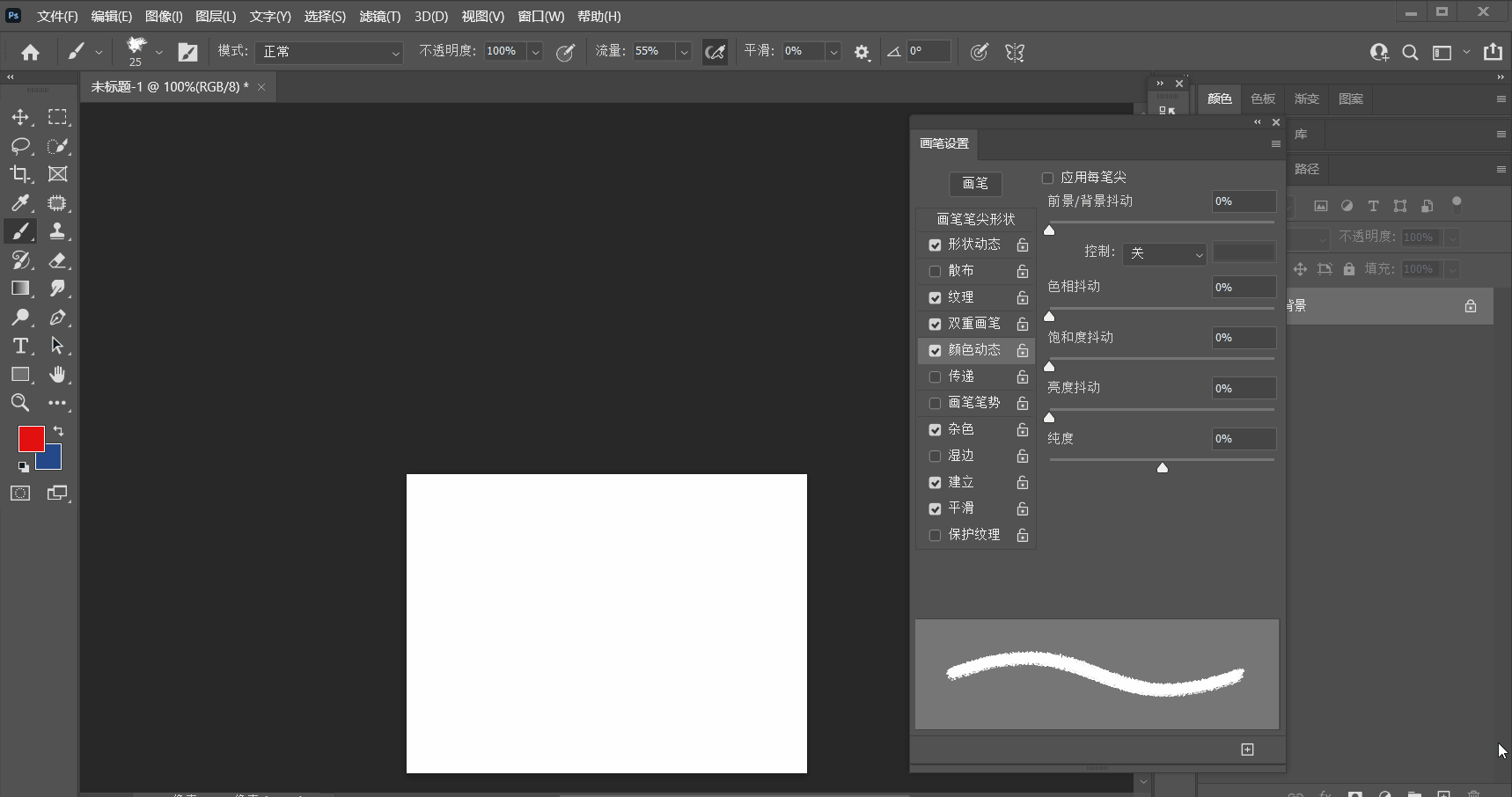Select the Clone Stamp tool
This screenshot has width=1512, height=797.
click(x=57, y=231)
